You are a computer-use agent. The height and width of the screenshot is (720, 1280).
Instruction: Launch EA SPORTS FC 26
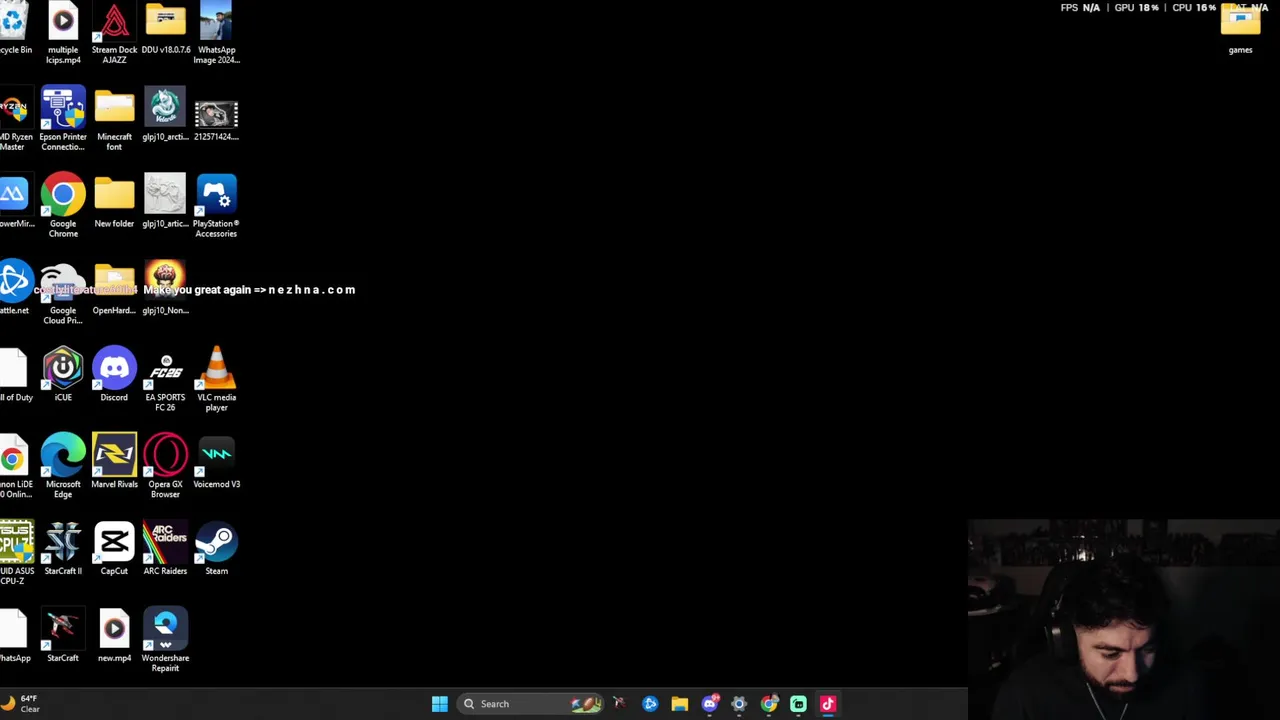(x=165, y=381)
